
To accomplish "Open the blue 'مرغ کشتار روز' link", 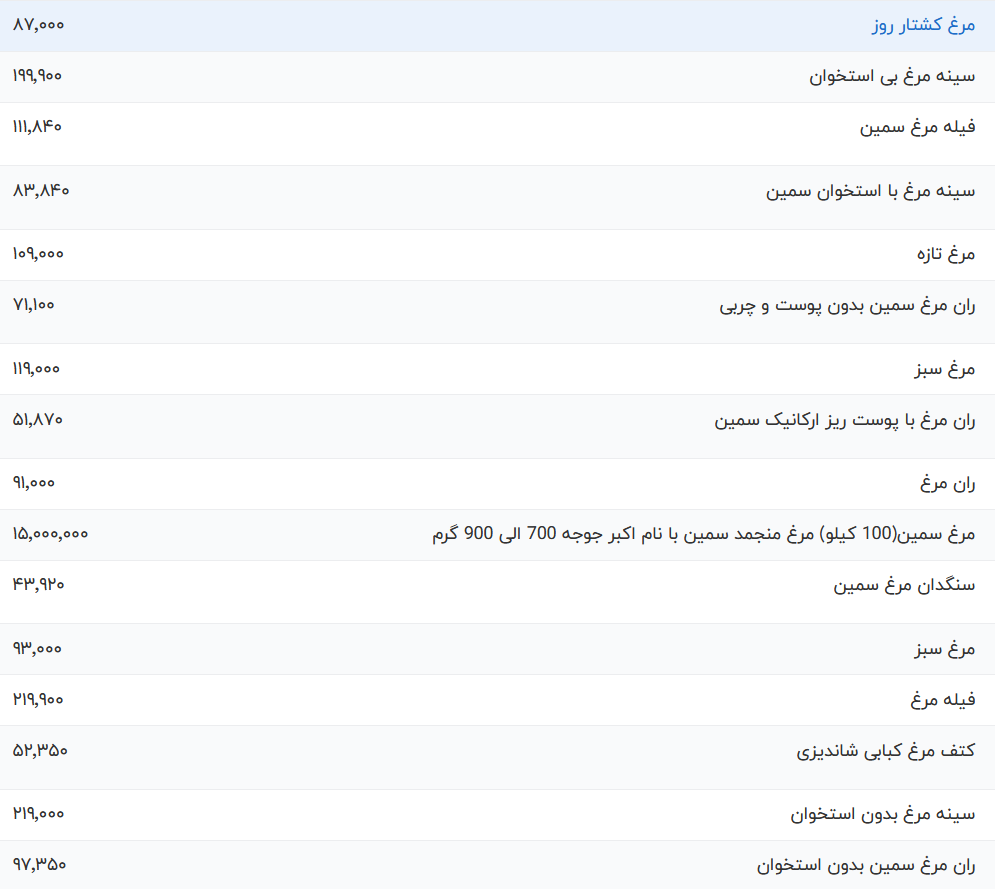I will click(923, 25).
